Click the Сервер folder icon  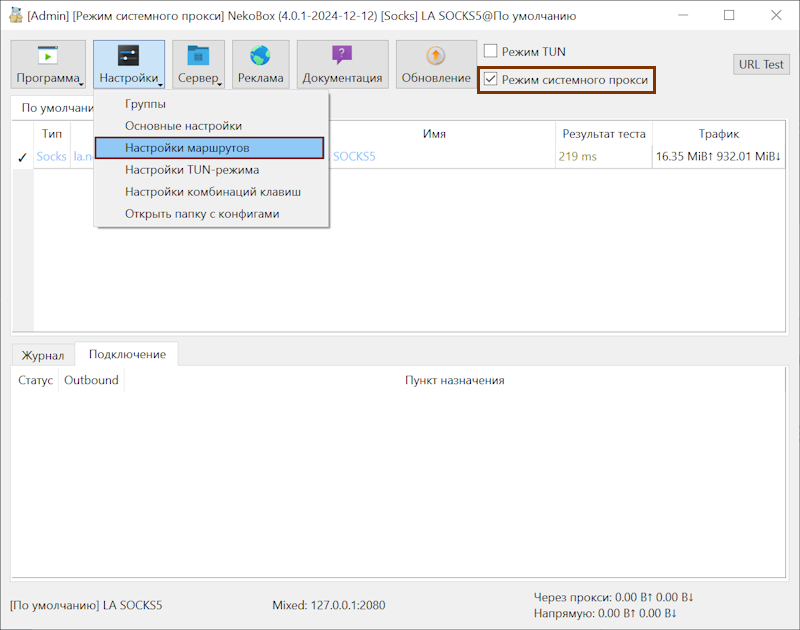[x=198, y=56]
